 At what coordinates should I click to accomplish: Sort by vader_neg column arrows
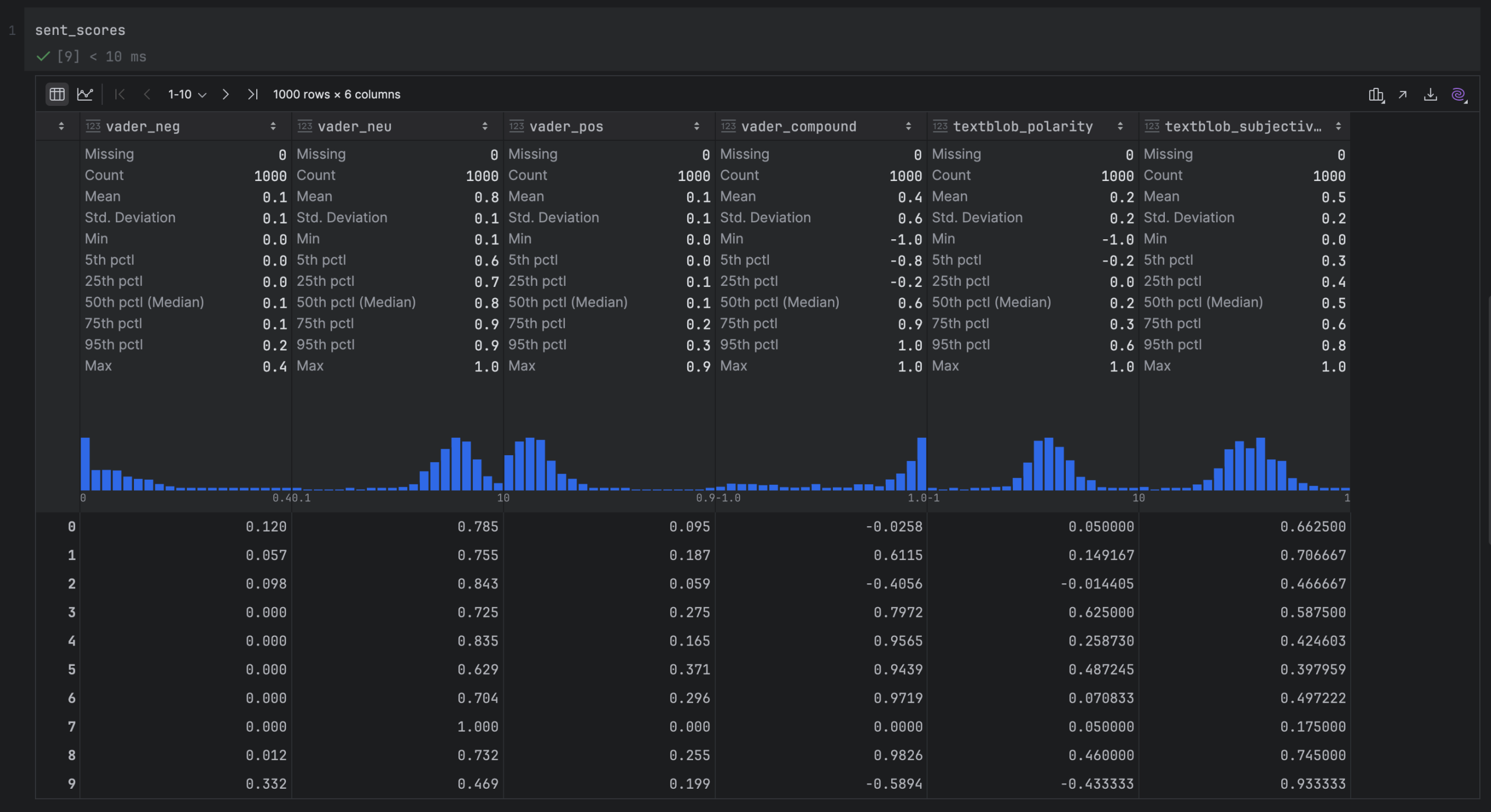(x=273, y=126)
